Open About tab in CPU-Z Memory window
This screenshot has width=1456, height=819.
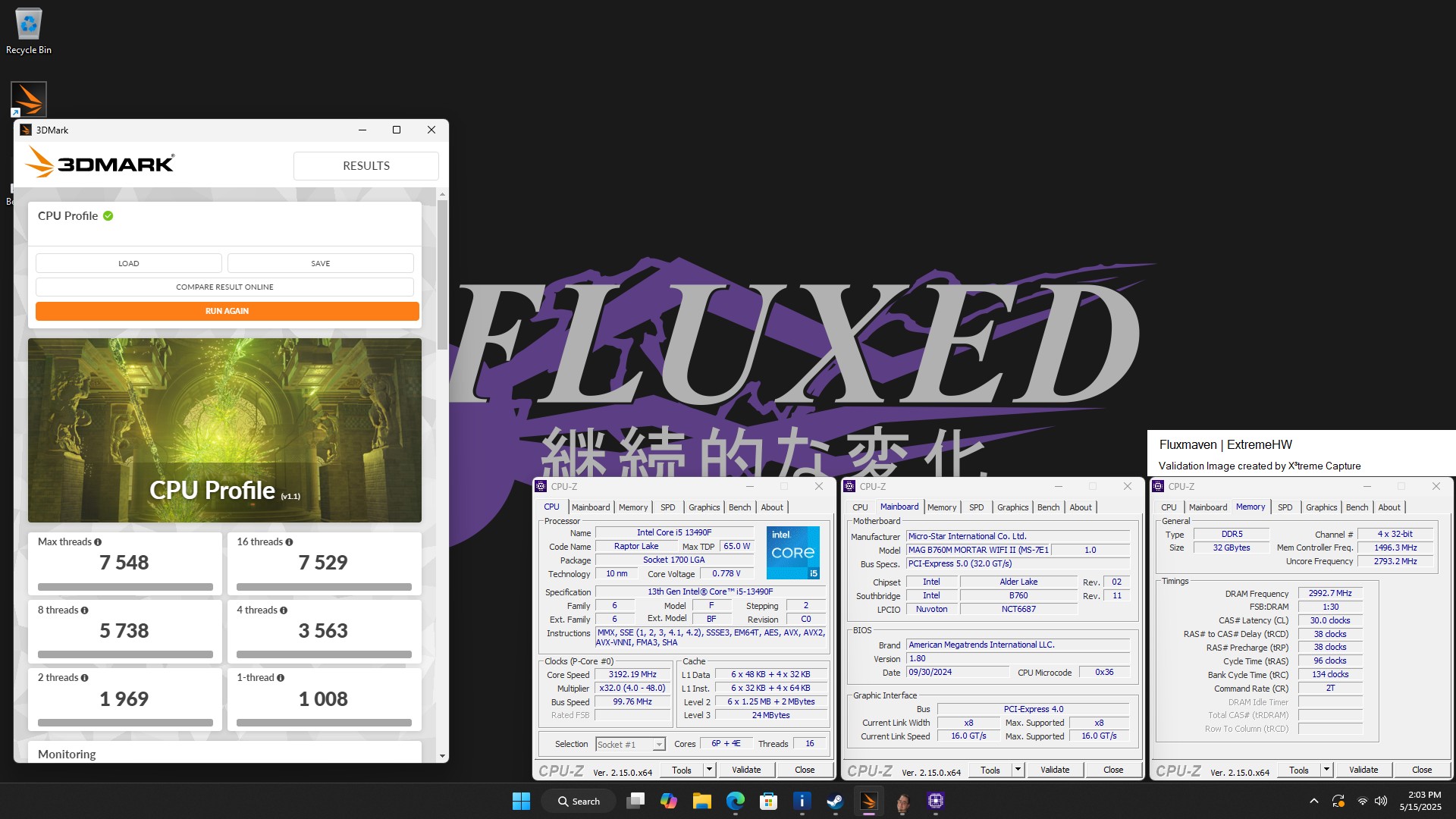point(1389,507)
